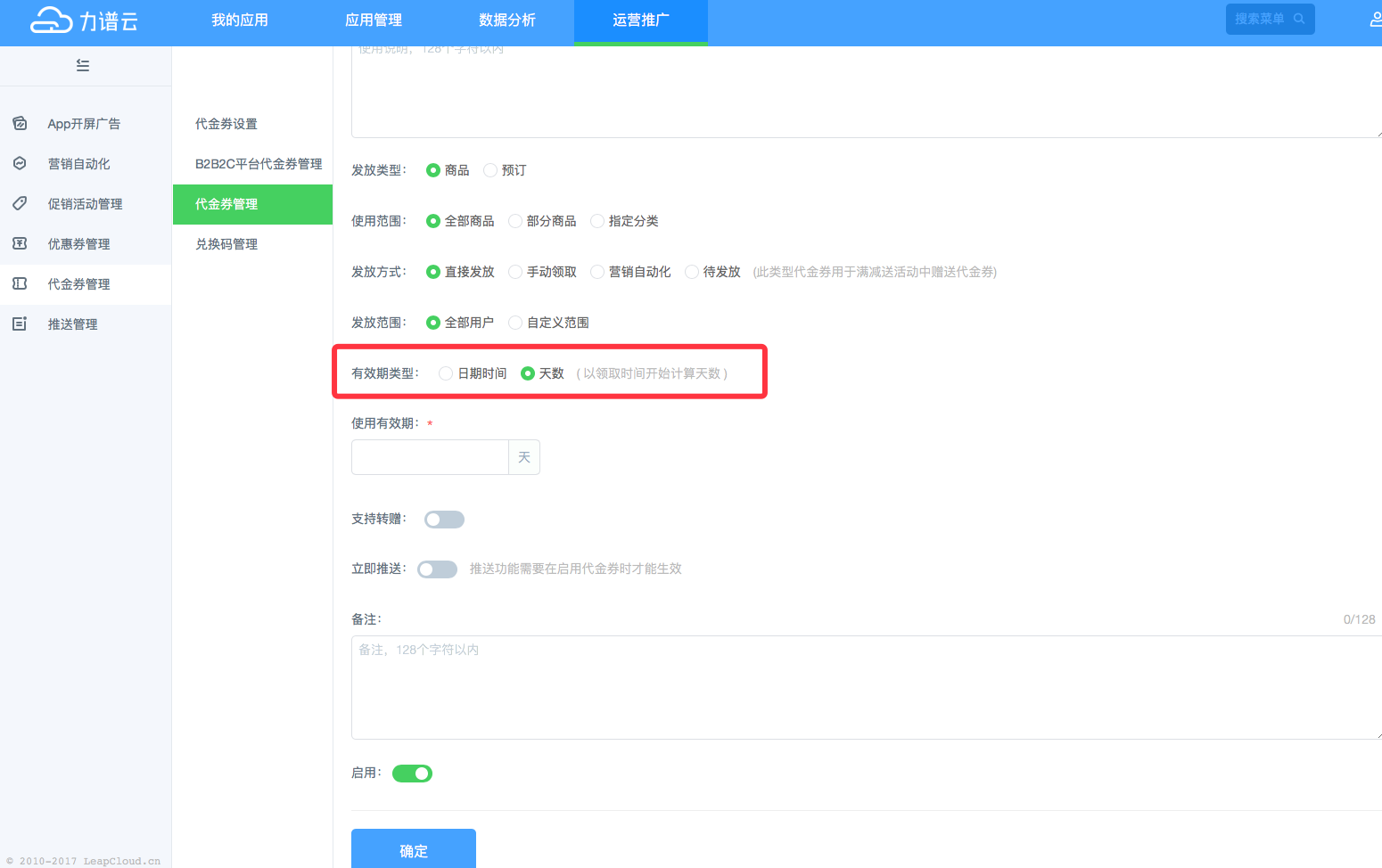The height and width of the screenshot is (868, 1382).
Task: Choose 部分商品 for 使用范围
Action: coord(515,221)
